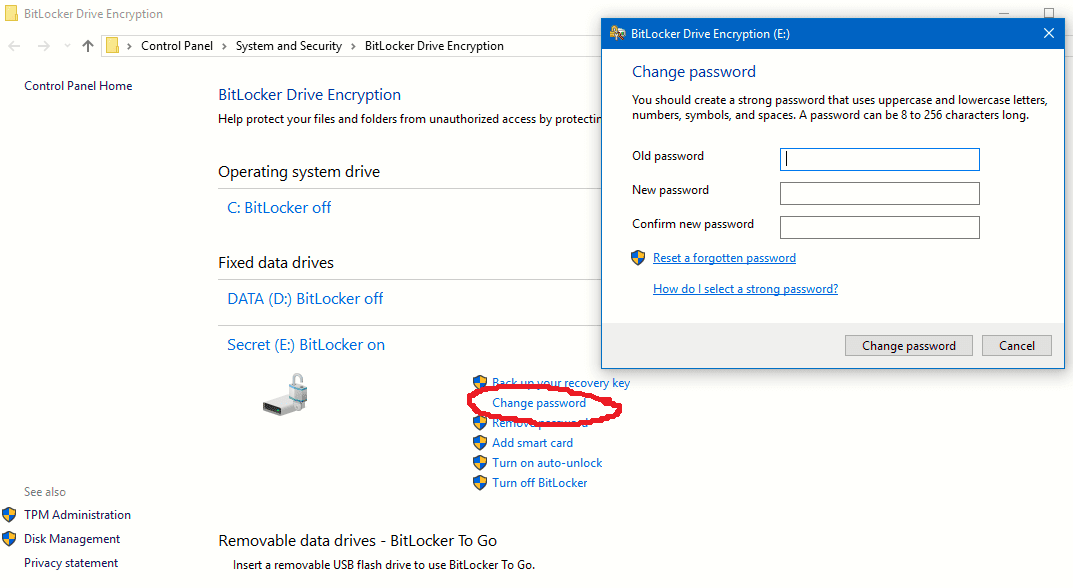Click the BitLocker Drive Encryption page title

pyautogui.click(x=309, y=94)
